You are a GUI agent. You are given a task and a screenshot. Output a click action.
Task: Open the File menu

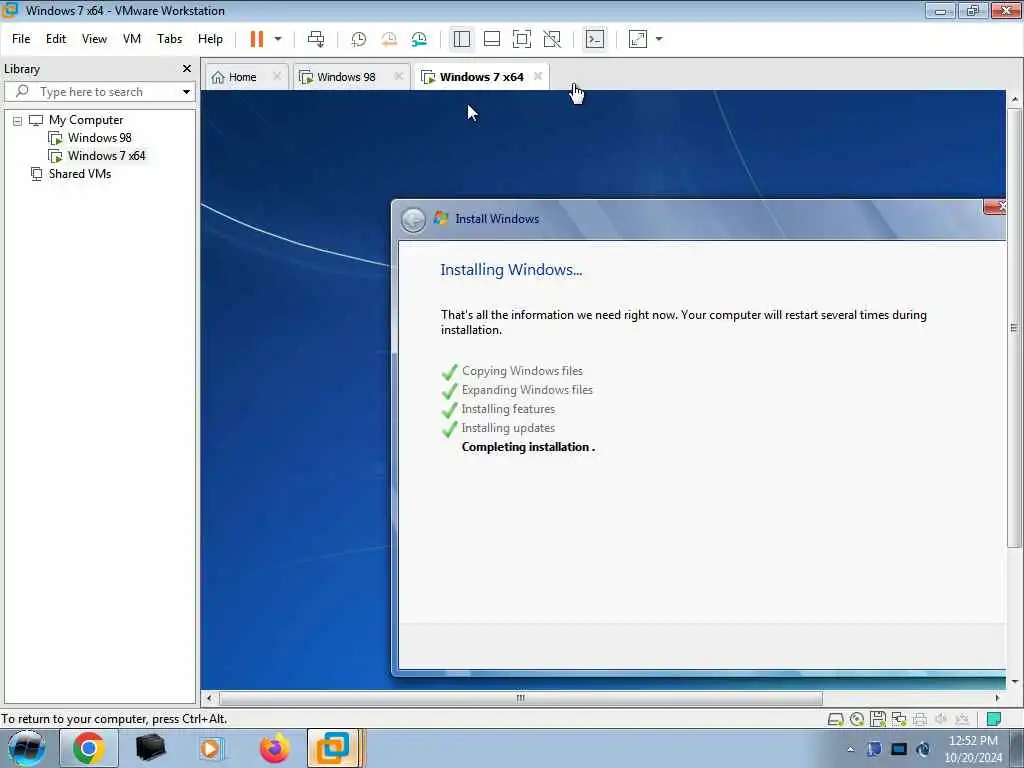pyautogui.click(x=21, y=39)
